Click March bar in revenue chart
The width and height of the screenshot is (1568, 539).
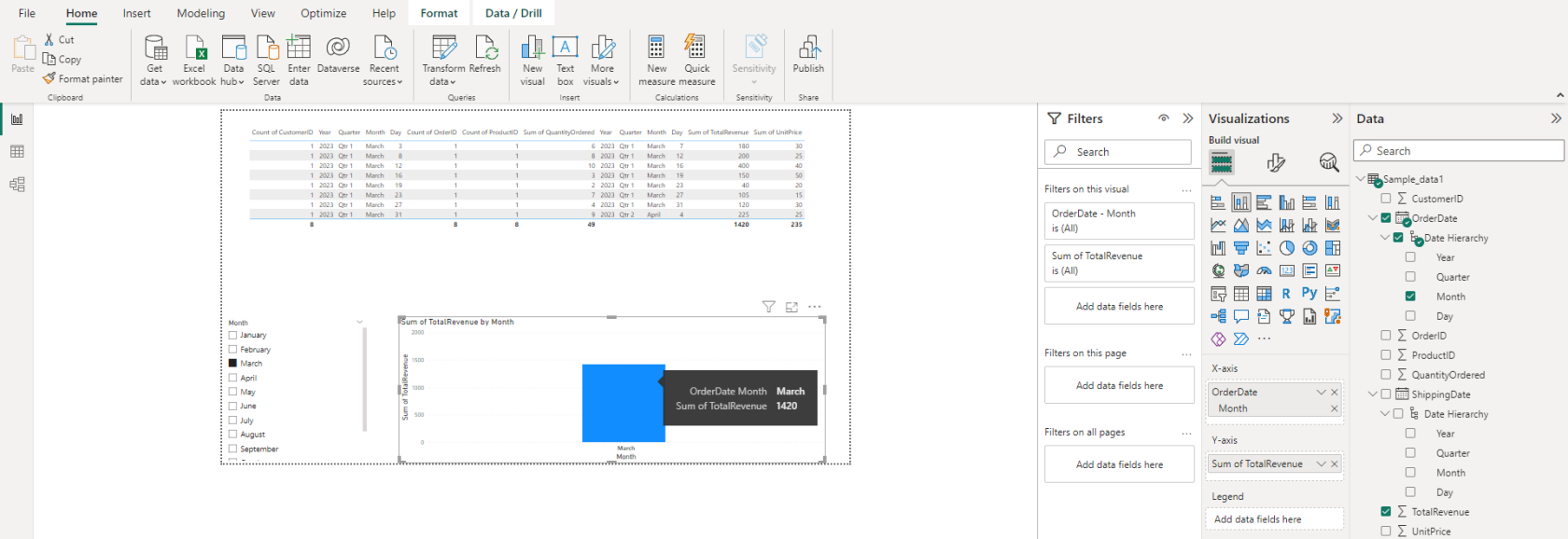(623, 403)
